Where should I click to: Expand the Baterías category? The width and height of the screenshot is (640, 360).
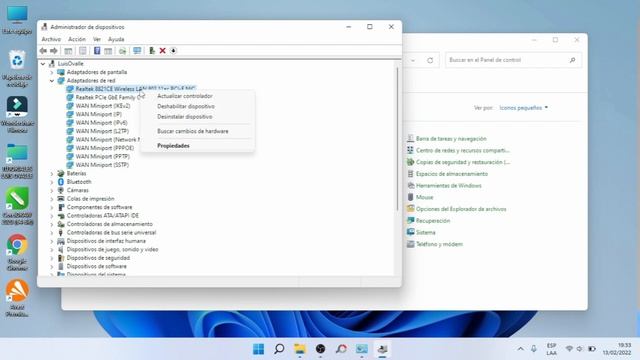tap(52, 173)
